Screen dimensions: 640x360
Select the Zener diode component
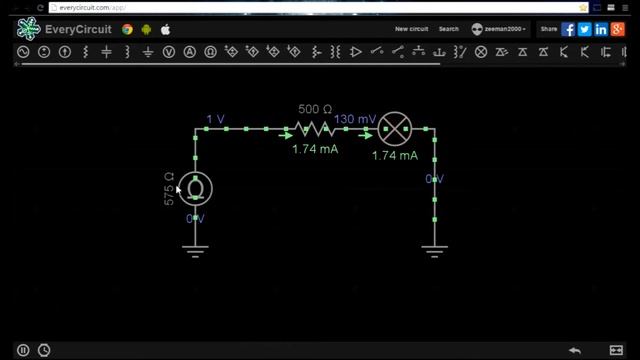click(x=543, y=52)
